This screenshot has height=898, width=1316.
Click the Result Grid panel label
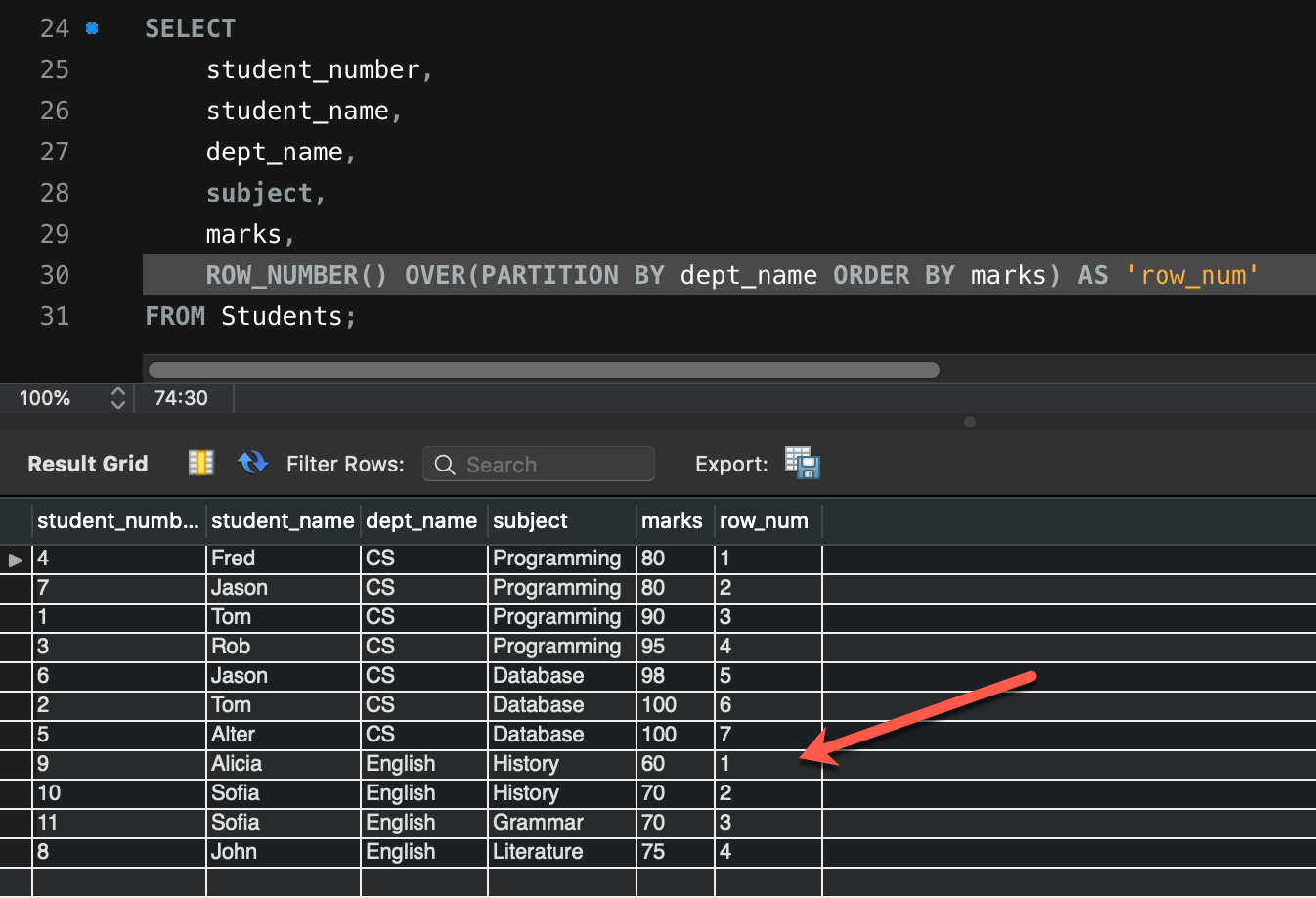[86, 463]
